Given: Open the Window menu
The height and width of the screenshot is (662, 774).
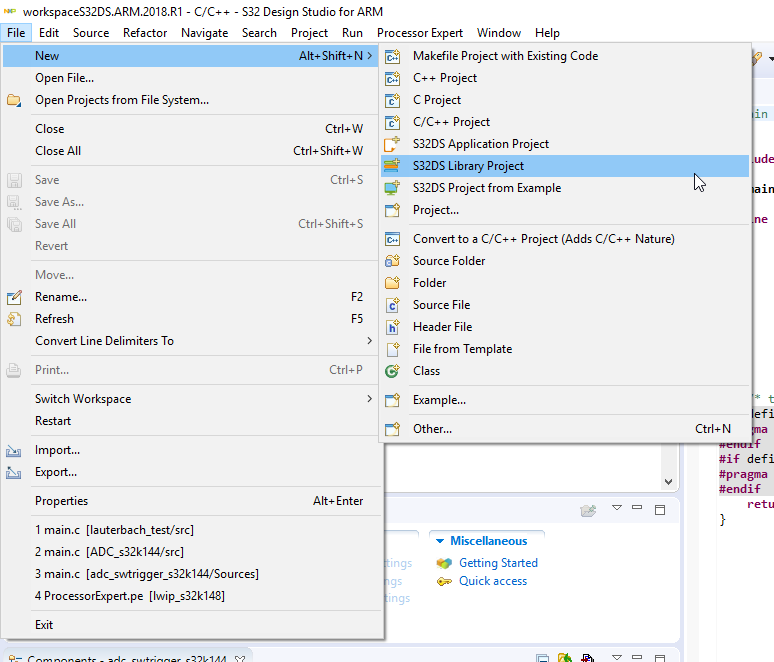Looking at the screenshot, I should (499, 33).
